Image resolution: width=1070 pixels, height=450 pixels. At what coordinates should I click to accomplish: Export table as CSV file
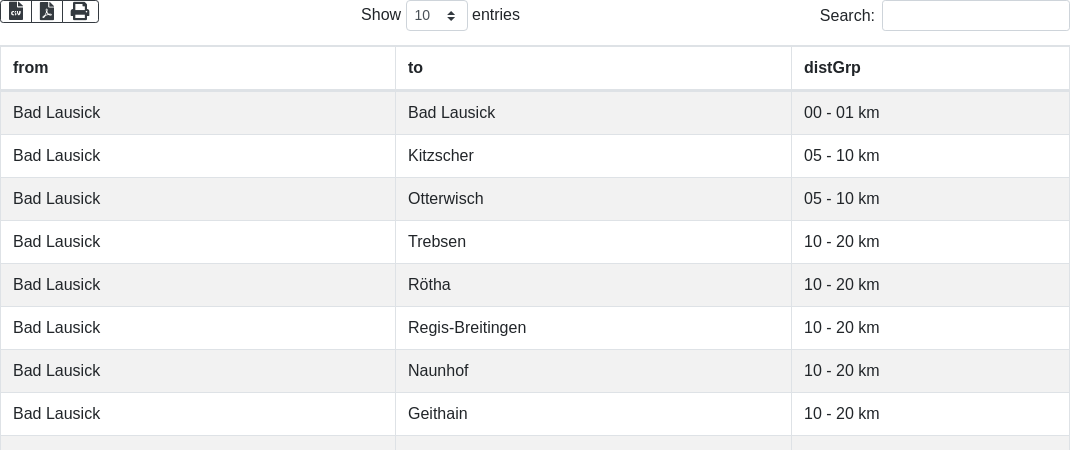pos(16,12)
